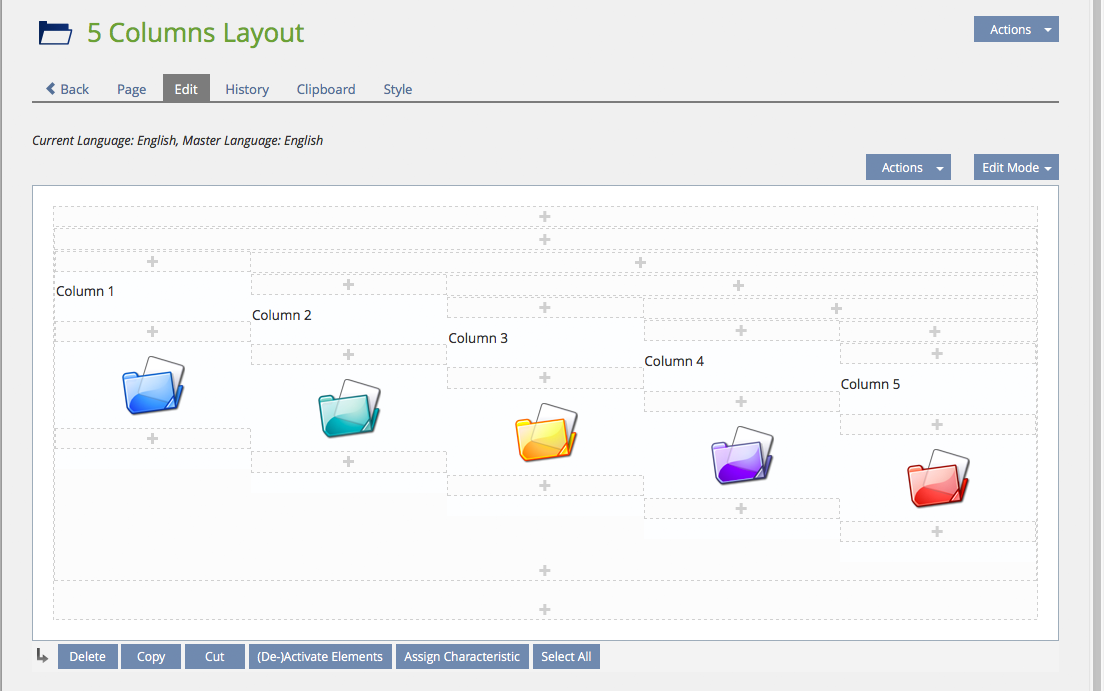Click the (De-)Activate Elements button
The width and height of the screenshot is (1104, 691).
coord(320,657)
